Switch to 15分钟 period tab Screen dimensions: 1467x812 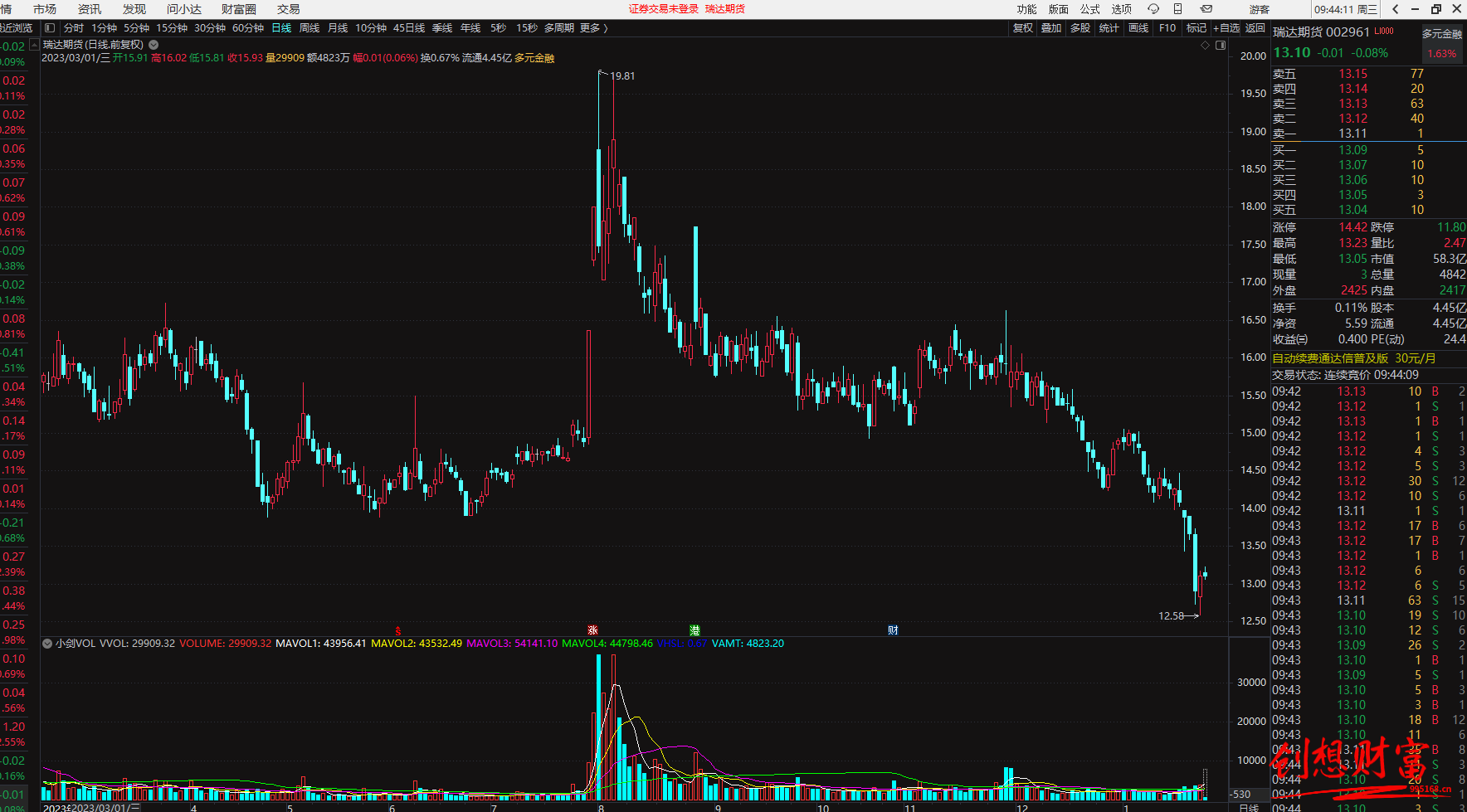coord(172,28)
